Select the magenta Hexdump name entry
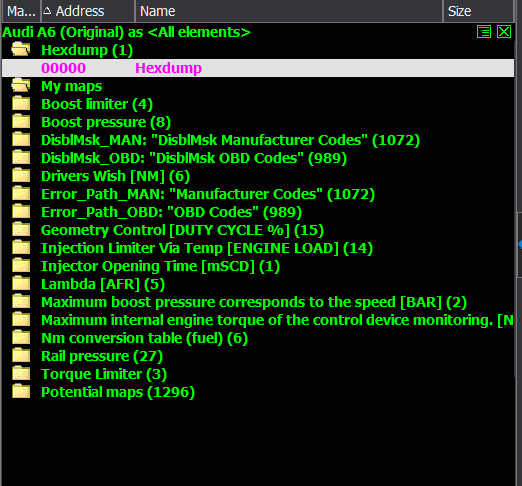The width and height of the screenshot is (522, 486). pos(168,68)
